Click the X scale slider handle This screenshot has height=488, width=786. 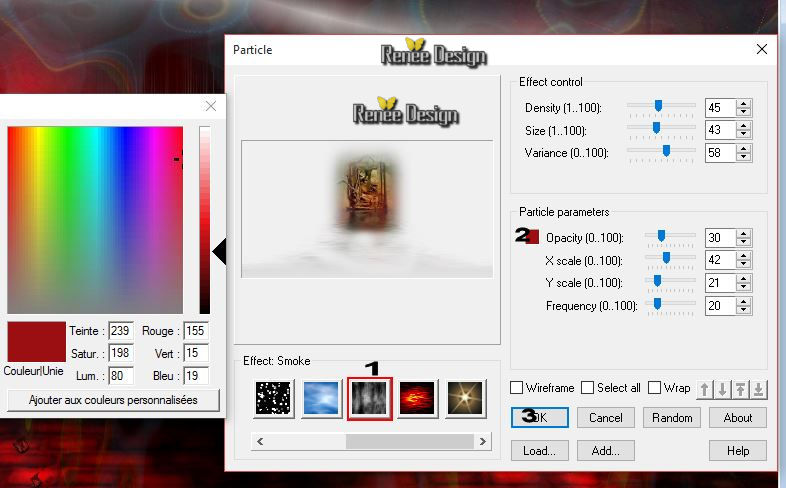click(666, 258)
